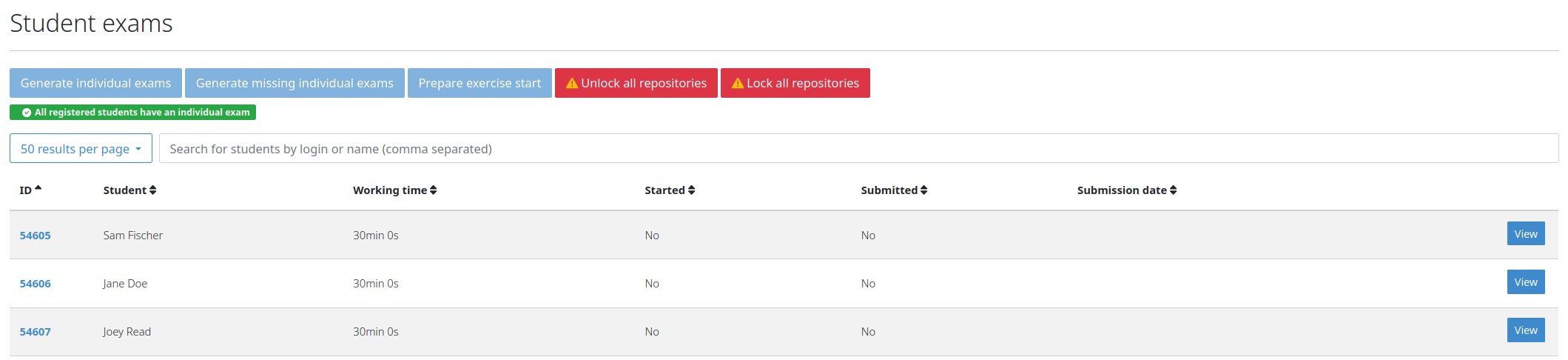Open the 50 results per page dropdown
The height and width of the screenshot is (360, 1568).
[81, 149]
